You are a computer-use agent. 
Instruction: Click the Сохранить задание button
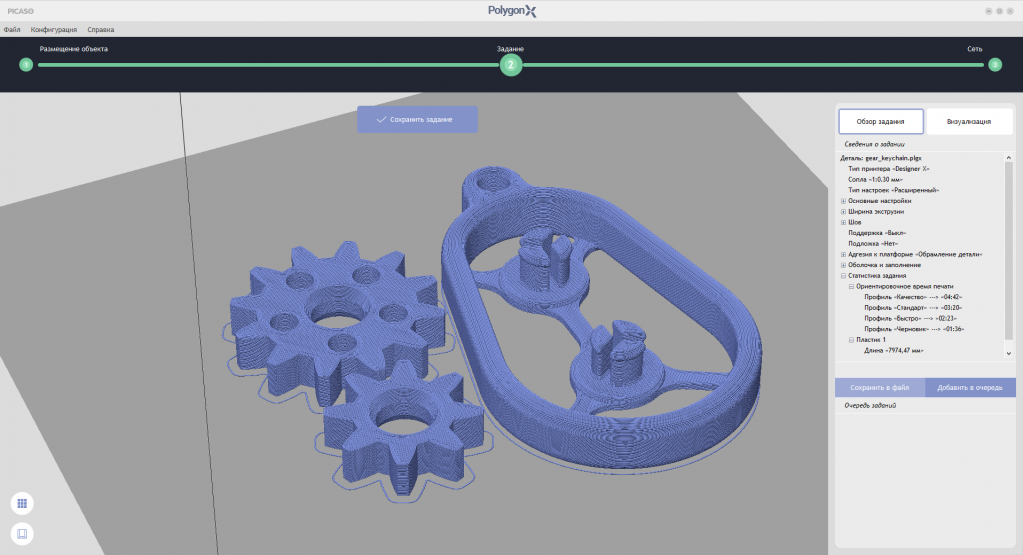(x=417, y=119)
